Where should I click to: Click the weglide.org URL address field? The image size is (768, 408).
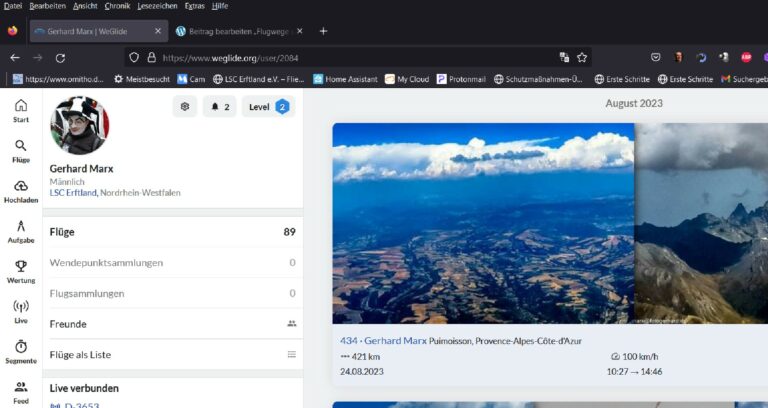click(358, 58)
